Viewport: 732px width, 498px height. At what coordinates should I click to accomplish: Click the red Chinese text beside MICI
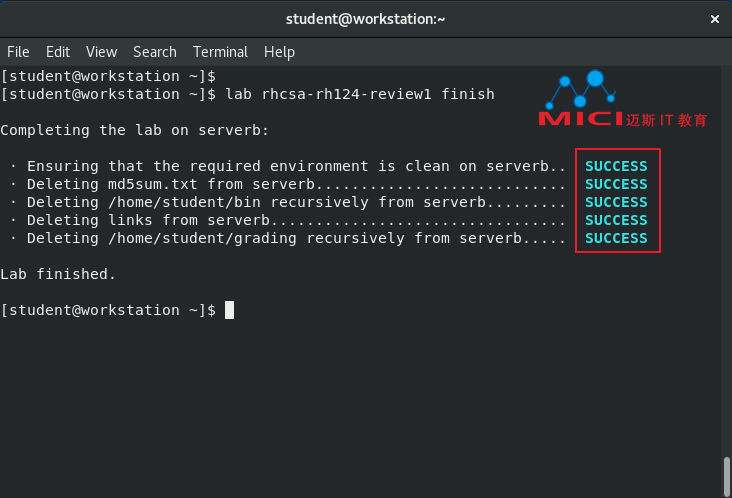tap(666, 120)
